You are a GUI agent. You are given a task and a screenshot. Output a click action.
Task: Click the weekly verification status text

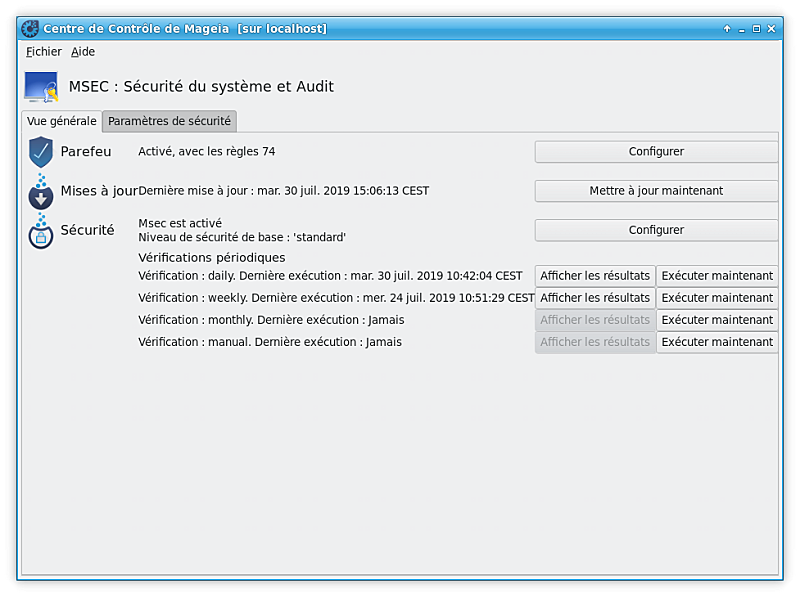(x=336, y=298)
